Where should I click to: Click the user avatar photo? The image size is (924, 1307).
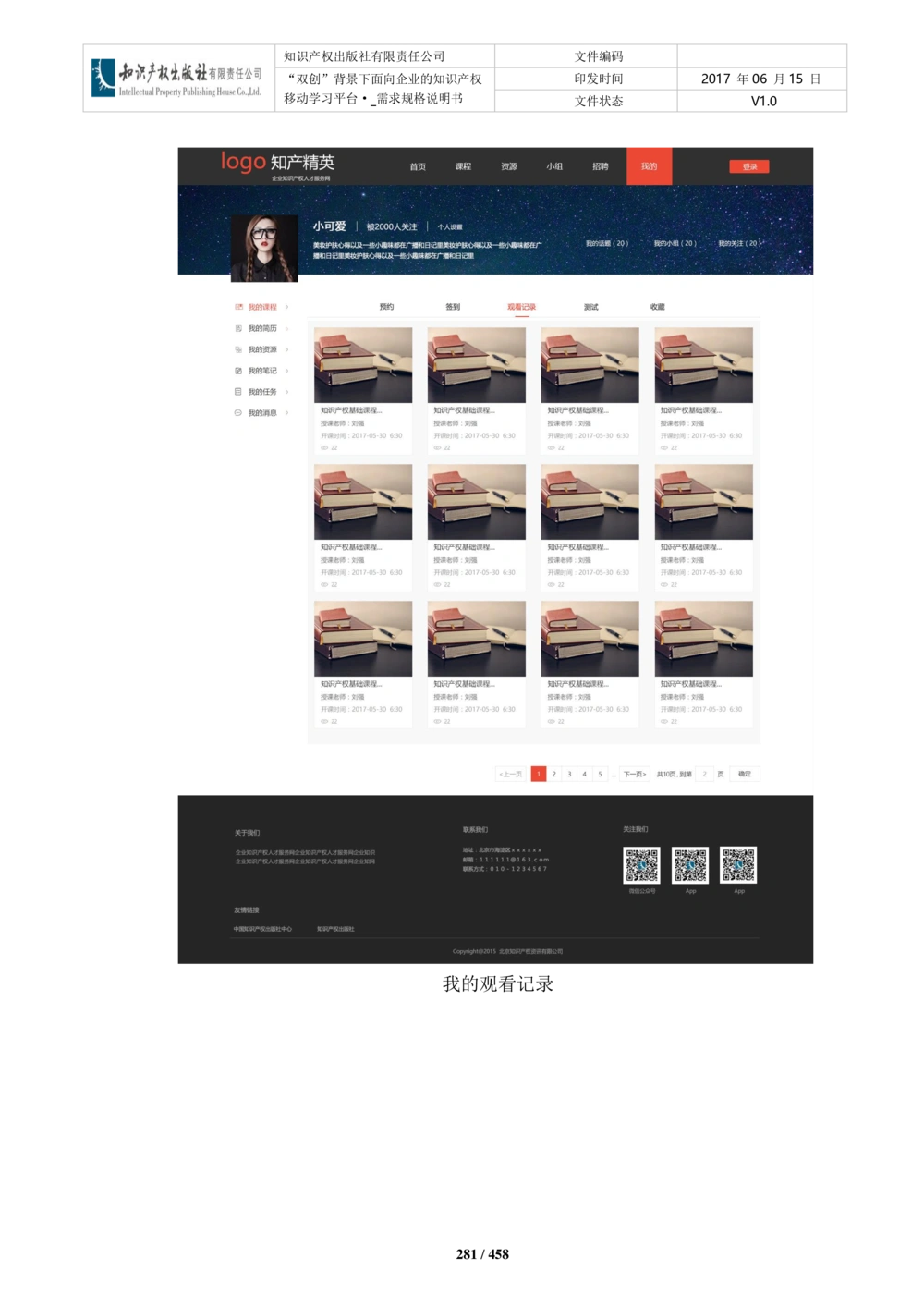pos(264,248)
